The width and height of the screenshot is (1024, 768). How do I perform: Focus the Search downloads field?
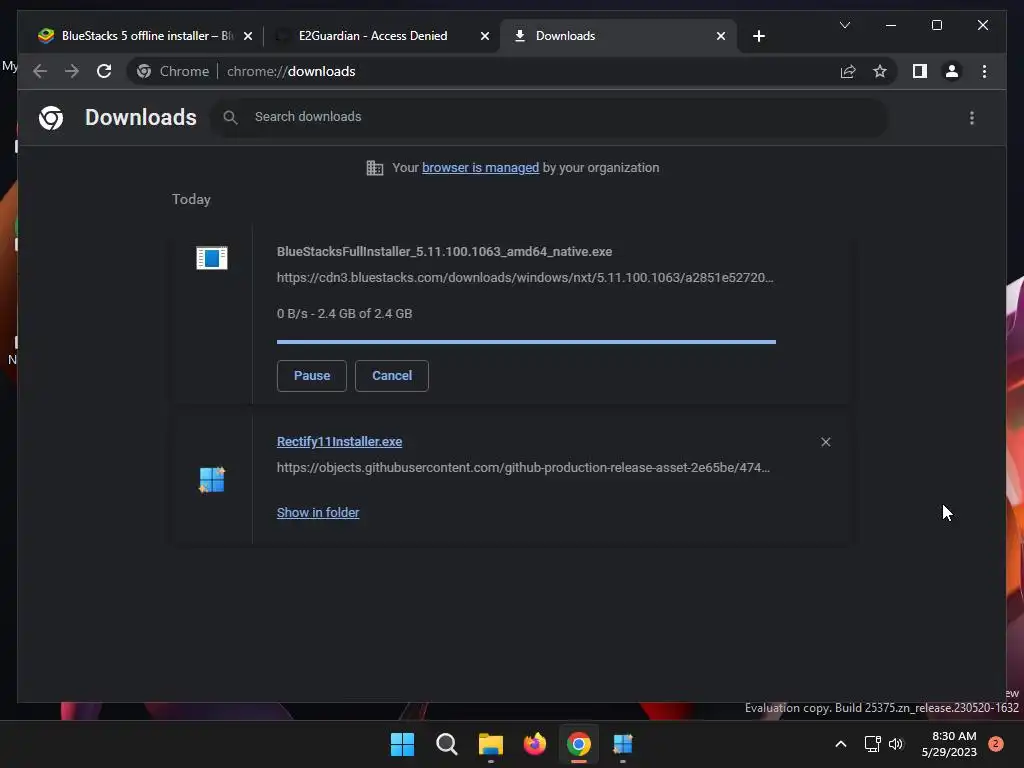click(549, 118)
